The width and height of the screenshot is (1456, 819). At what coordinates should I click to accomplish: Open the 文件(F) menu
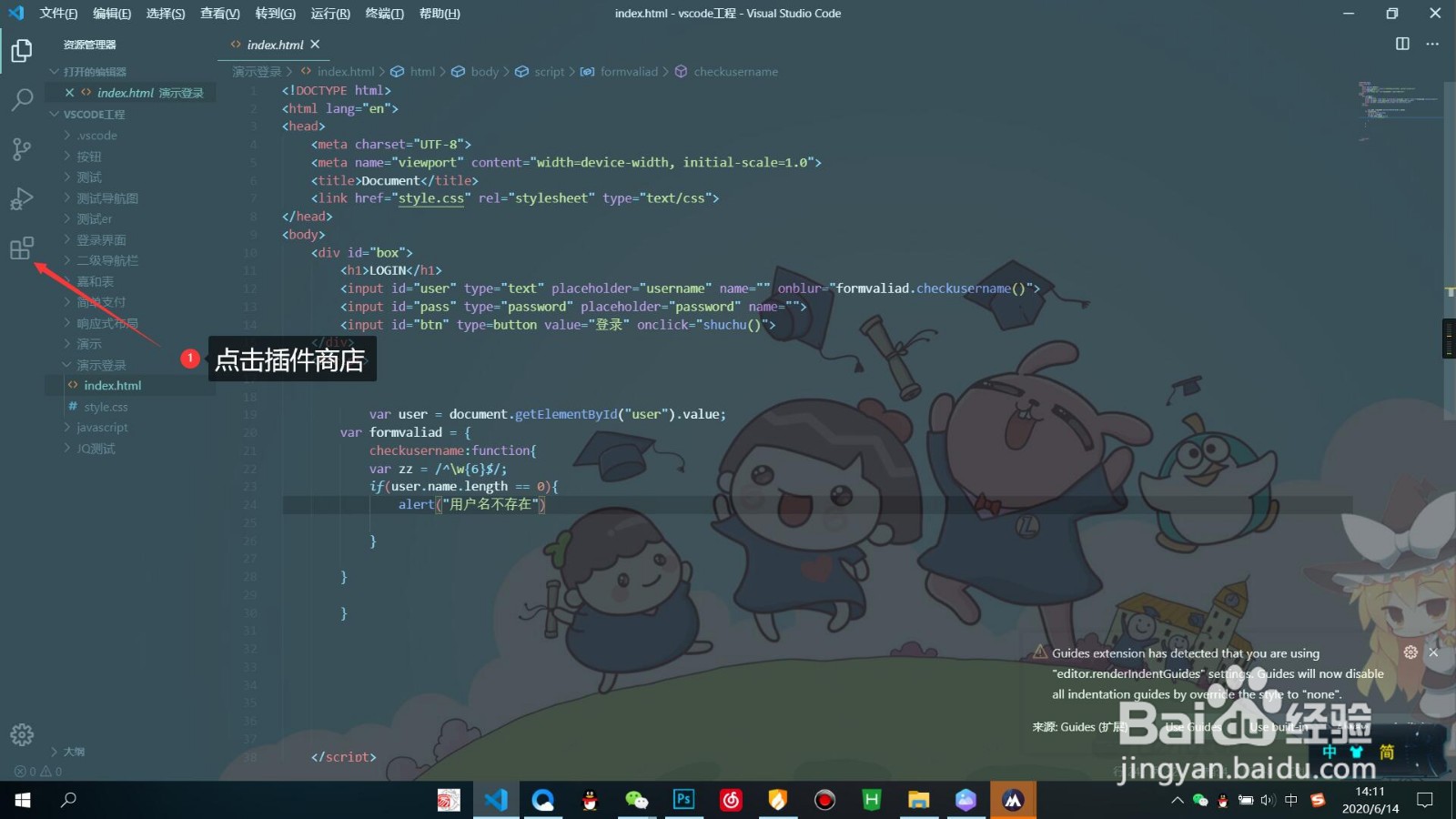(x=58, y=13)
